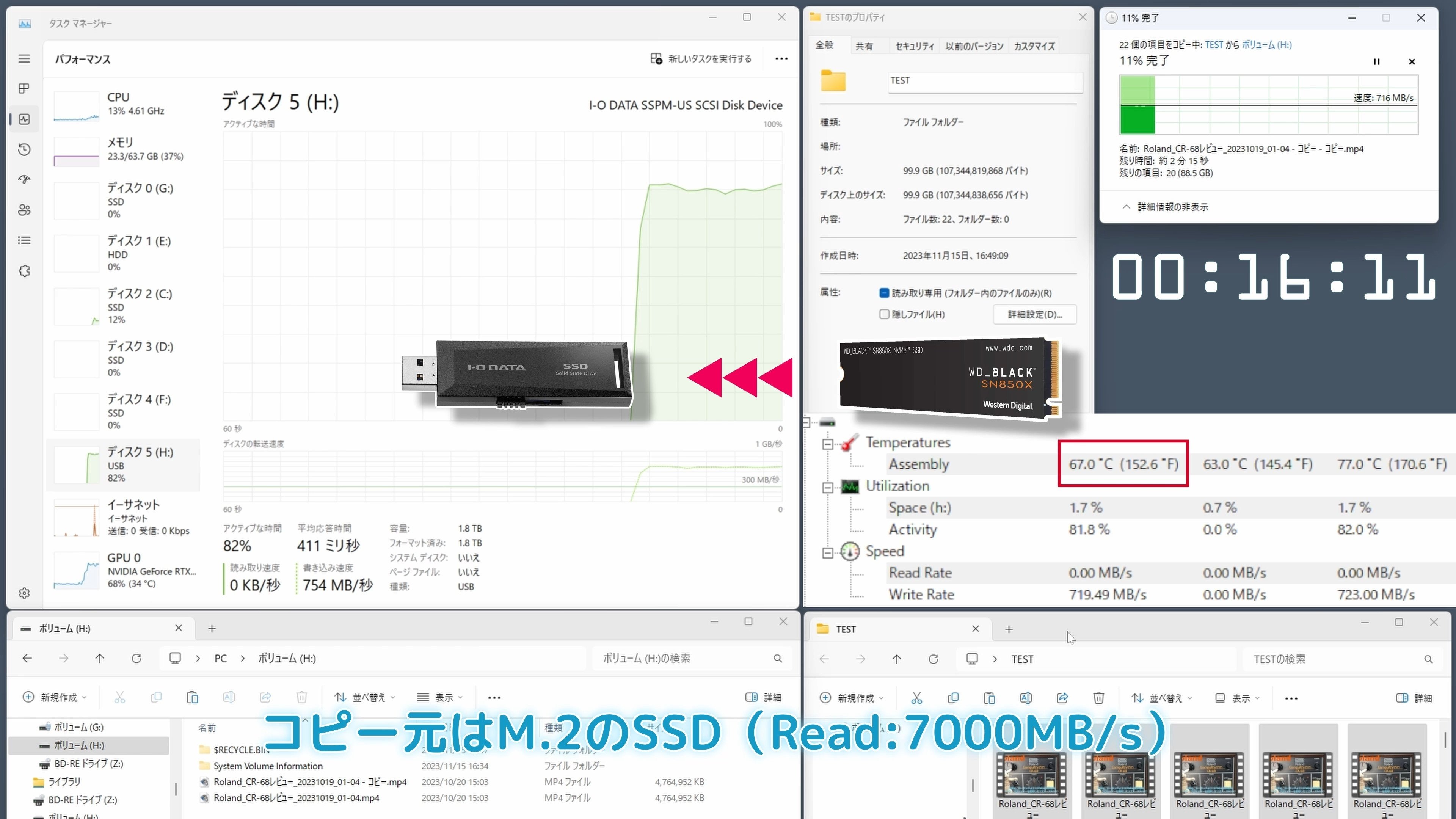Image resolution: width=1456 pixels, height=819 pixels.
Task: Switch to Sharing tab in TEST properties
Action: click(x=864, y=46)
